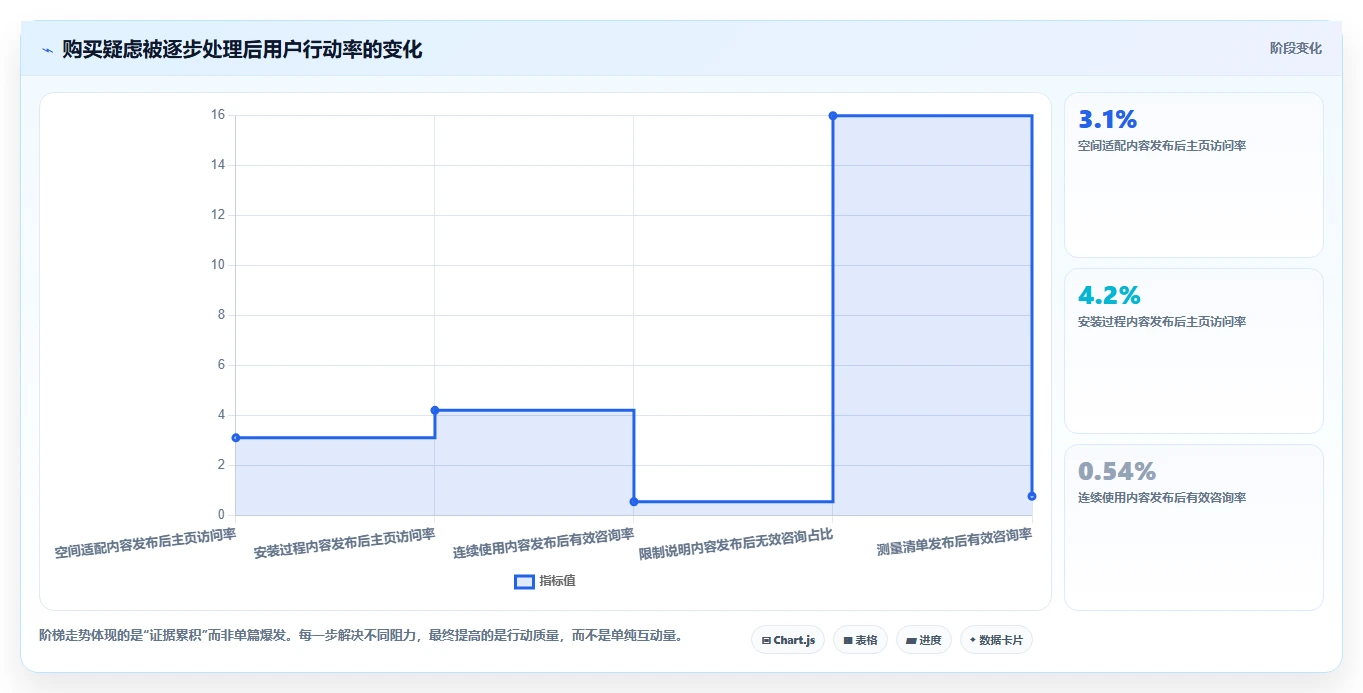The height and width of the screenshot is (693, 1363).
Task: Click the card caption 安装过程内容发布后主页访问率
Action: tap(1162, 322)
